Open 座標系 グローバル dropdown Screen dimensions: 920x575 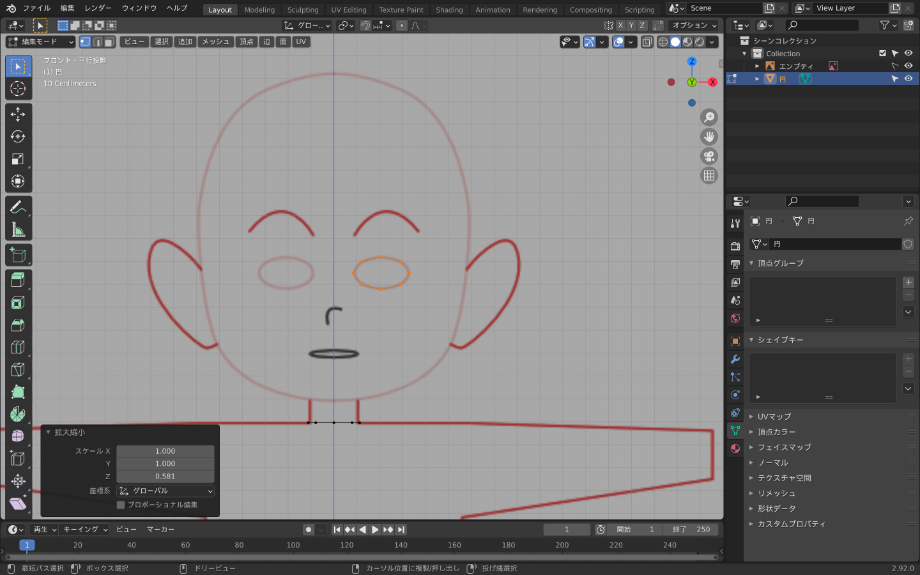point(166,491)
